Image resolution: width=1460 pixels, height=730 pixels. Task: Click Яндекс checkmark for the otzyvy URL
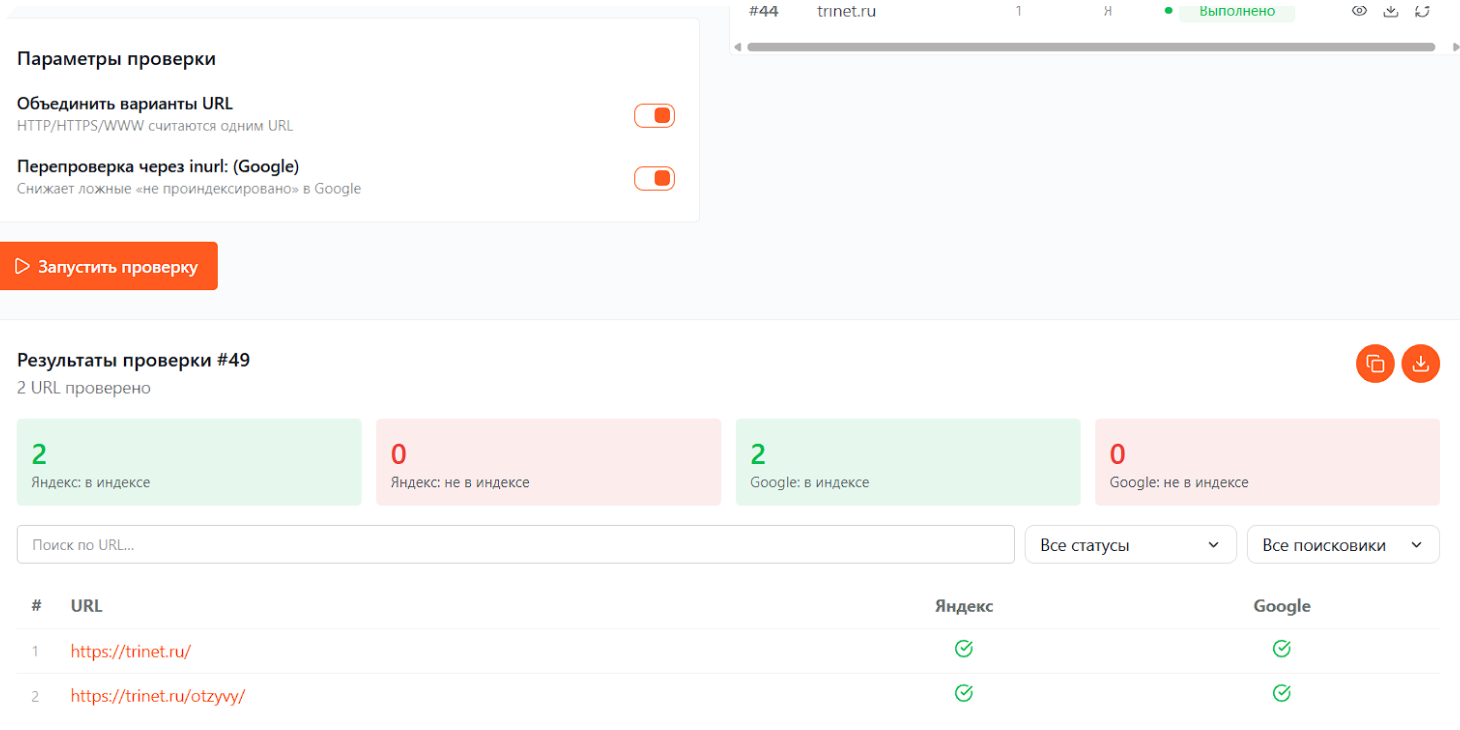pyautogui.click(x=964, y=693)
